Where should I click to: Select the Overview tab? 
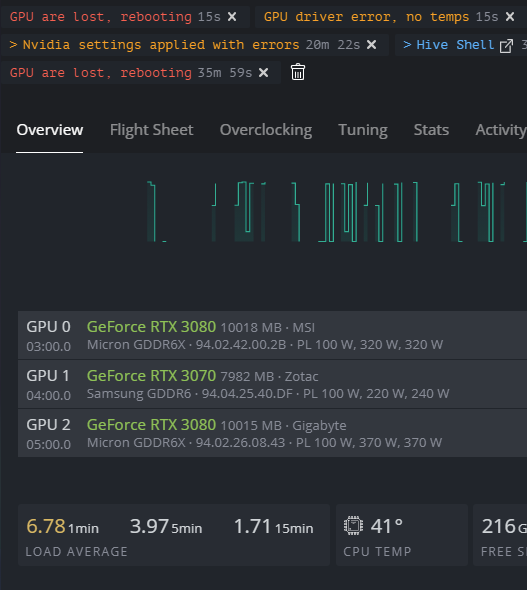tap(50, 130)
